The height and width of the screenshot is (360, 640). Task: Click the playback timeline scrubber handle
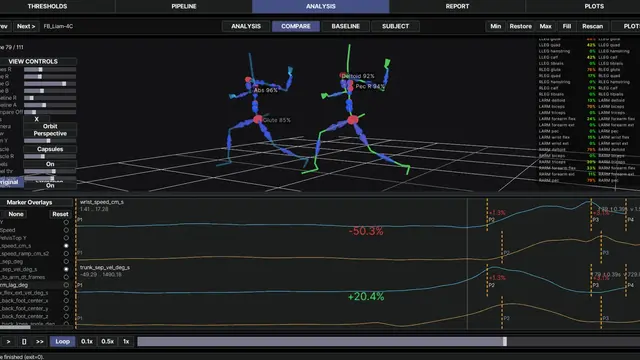[x=504, y=342]
